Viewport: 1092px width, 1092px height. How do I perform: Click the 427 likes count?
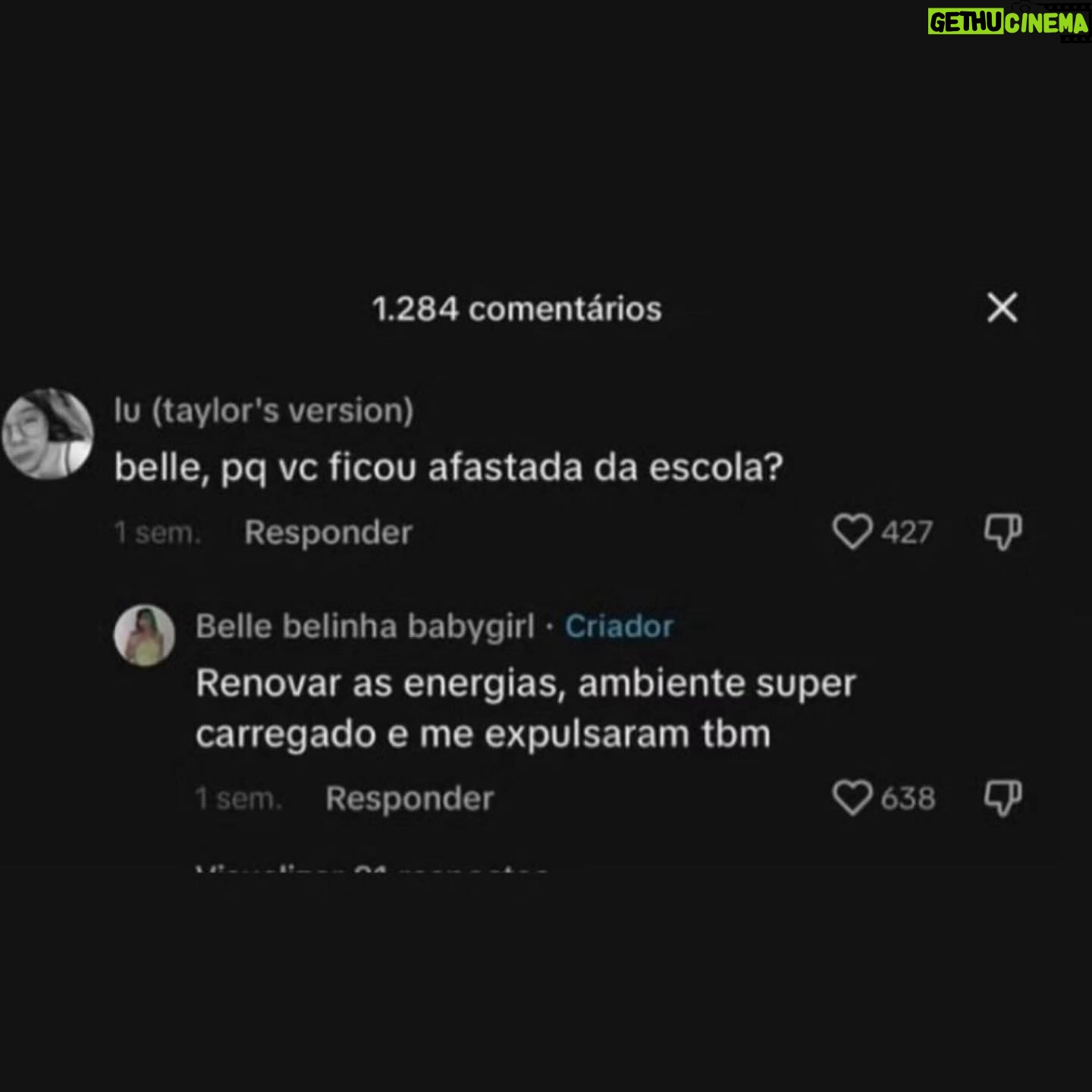[906, 532]
